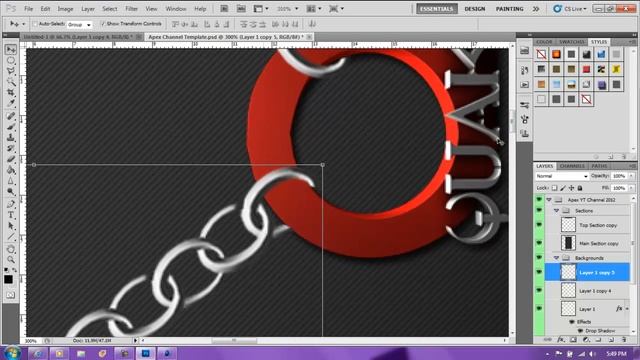Select the Crop tool
Screen dimensions: 640x360
click(x=11, y=93)
